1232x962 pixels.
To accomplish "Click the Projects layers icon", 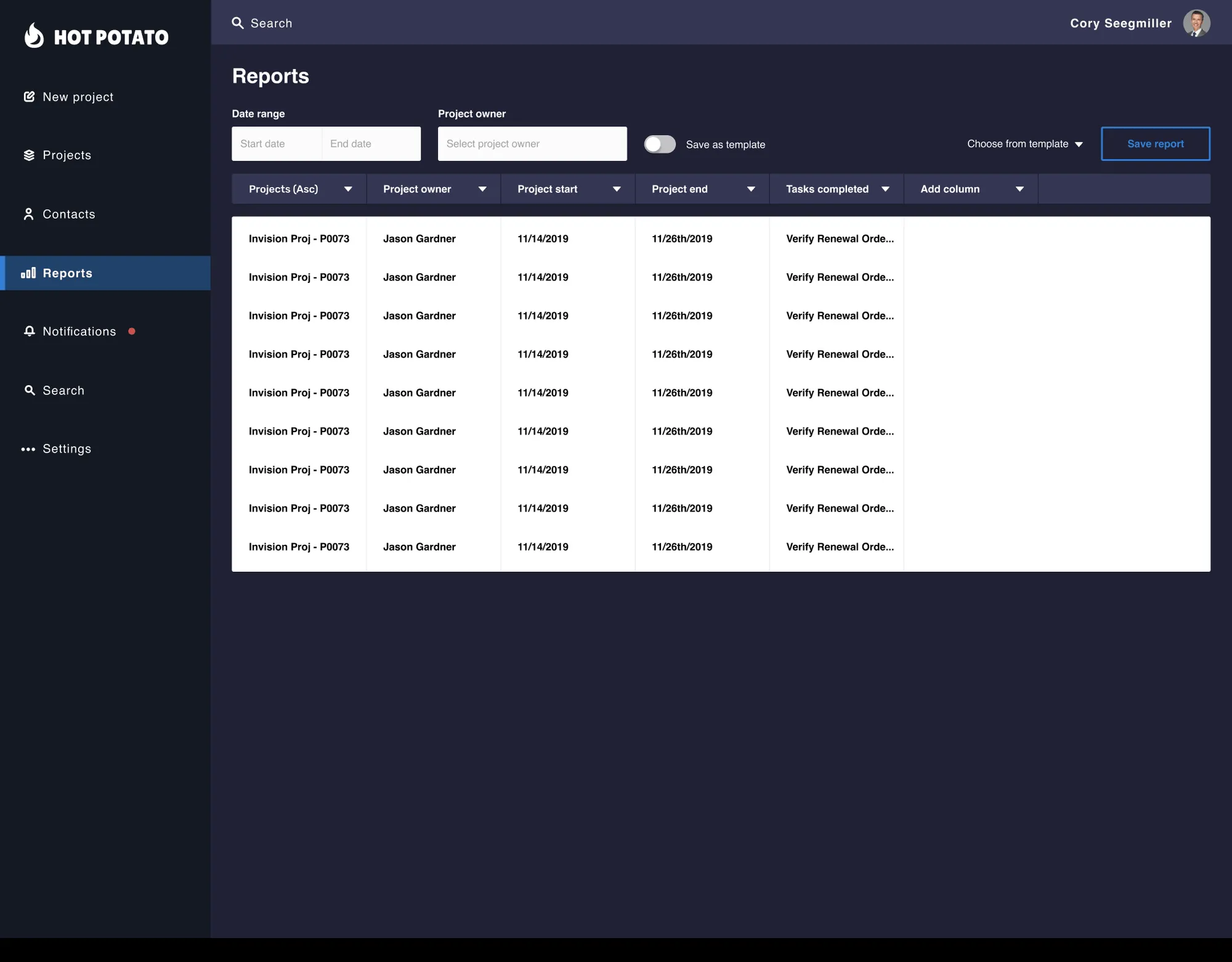I will click(29, 155).
